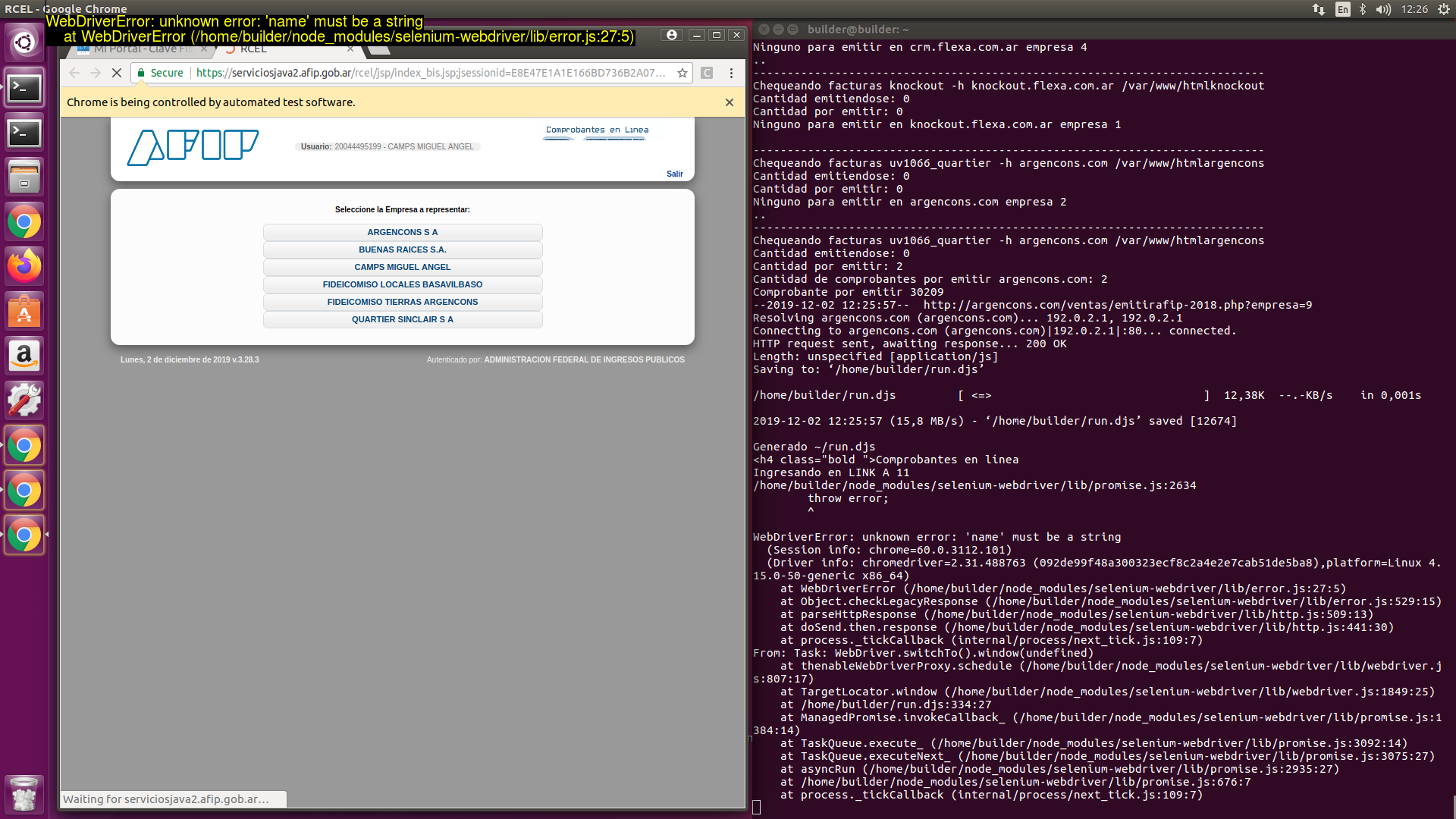This screenshot has height=819, width=1456.
Task: Click the 12:26 clock in the top panel
Action: pos(1414,9)
